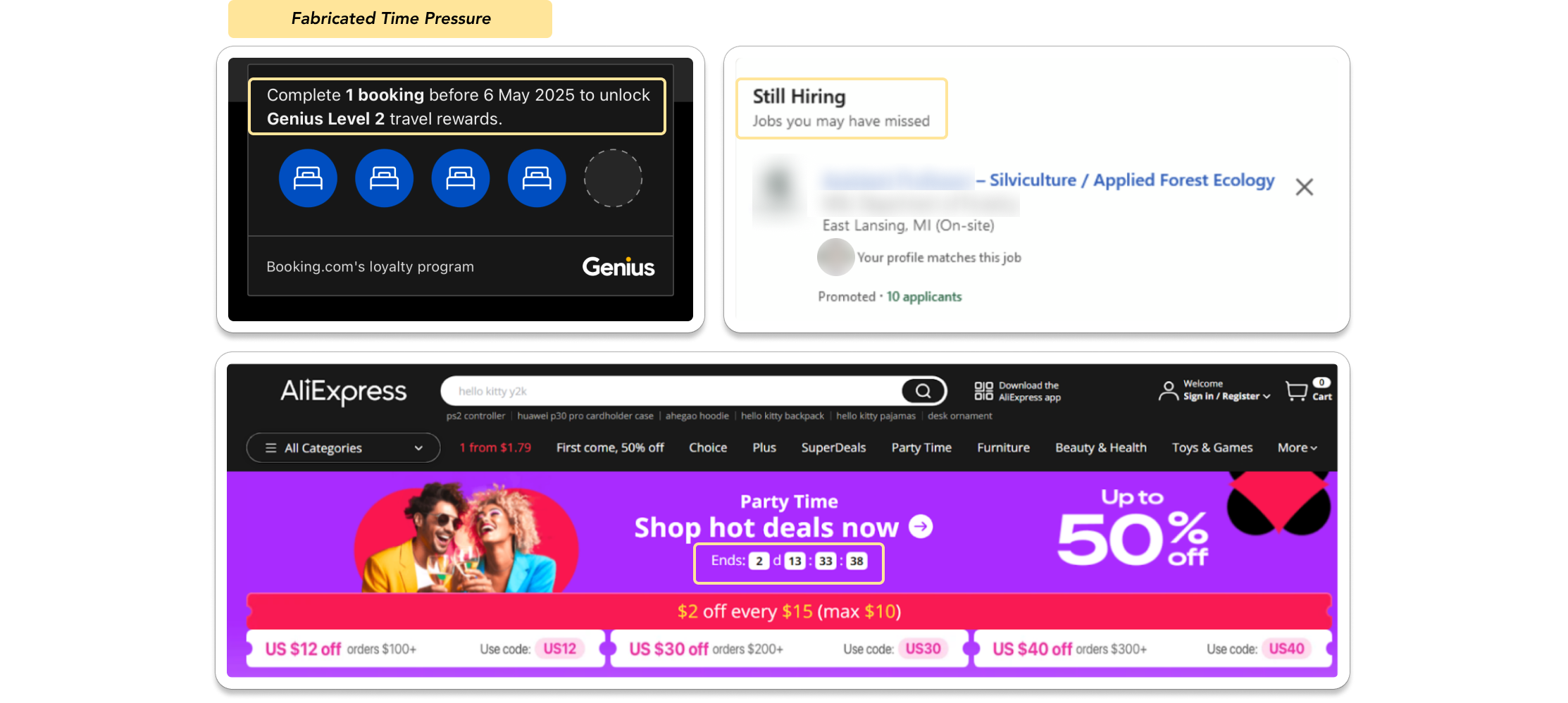The image size is (1568, 703).
Task: Click the AliExpress search magnifier button
Action: [923, 390]
